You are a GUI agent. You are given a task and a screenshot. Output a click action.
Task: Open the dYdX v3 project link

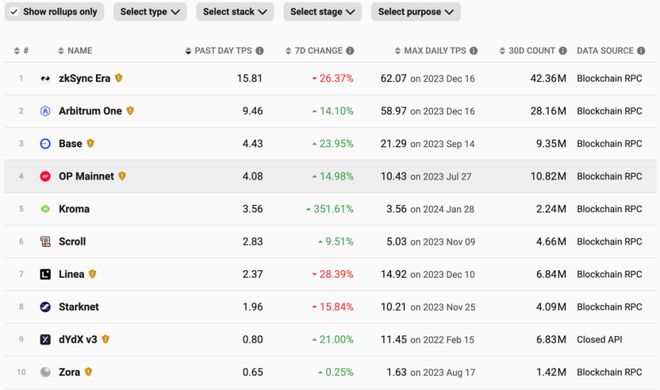coord(78,340)
